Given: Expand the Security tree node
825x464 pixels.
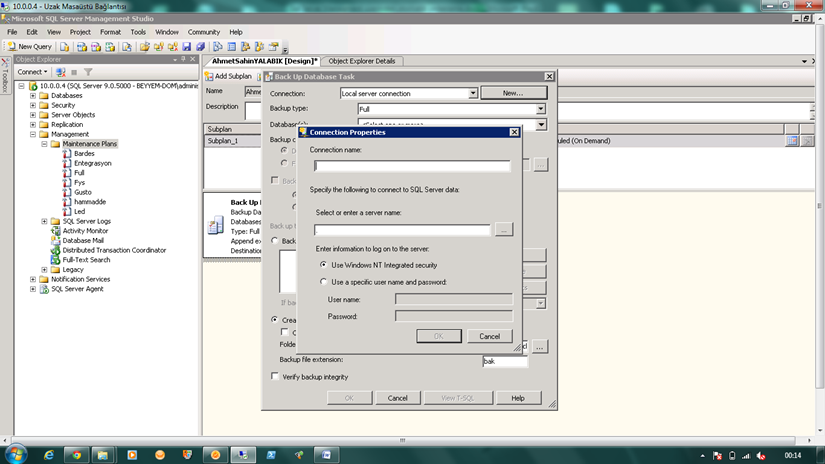Looking at the screenshot, I should (x=33, y=105).
